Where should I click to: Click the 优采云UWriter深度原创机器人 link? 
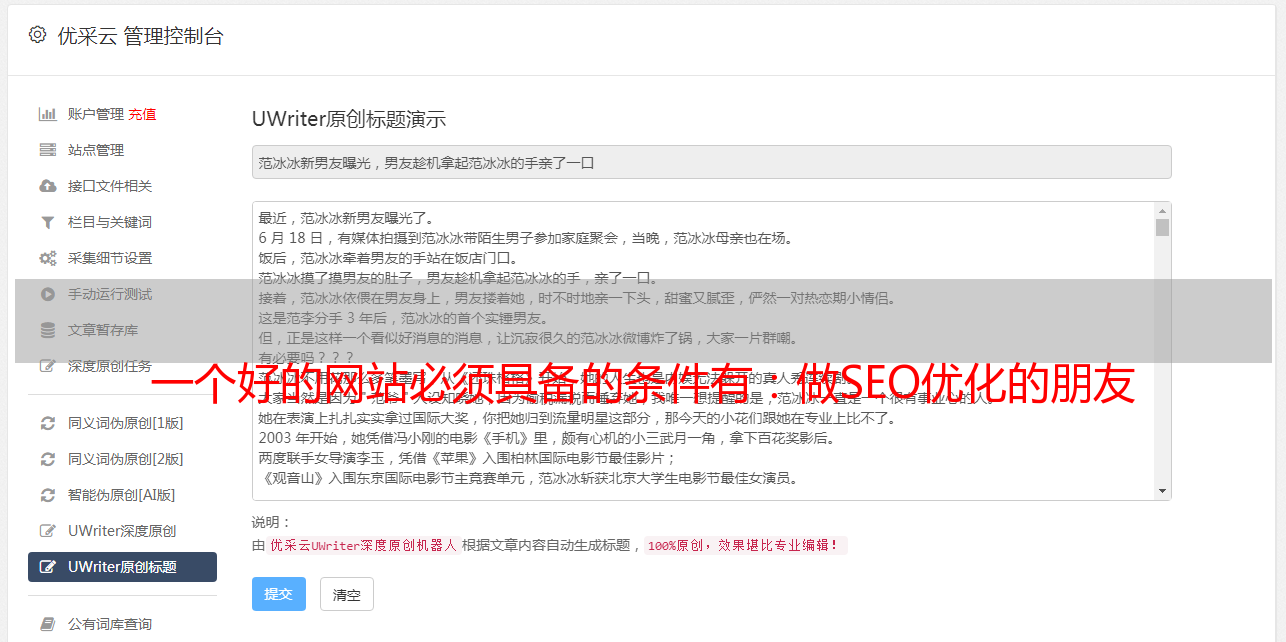364,545
